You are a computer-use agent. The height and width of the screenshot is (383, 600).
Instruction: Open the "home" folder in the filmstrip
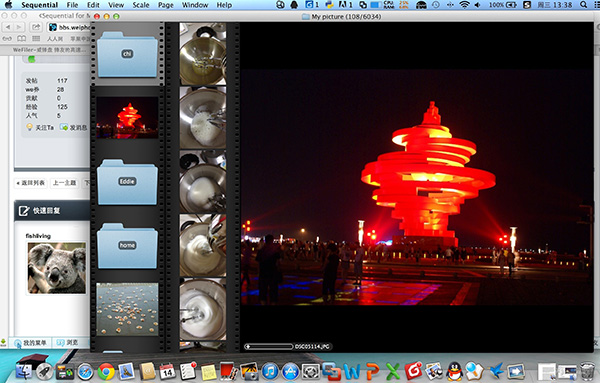click(127, 246)
